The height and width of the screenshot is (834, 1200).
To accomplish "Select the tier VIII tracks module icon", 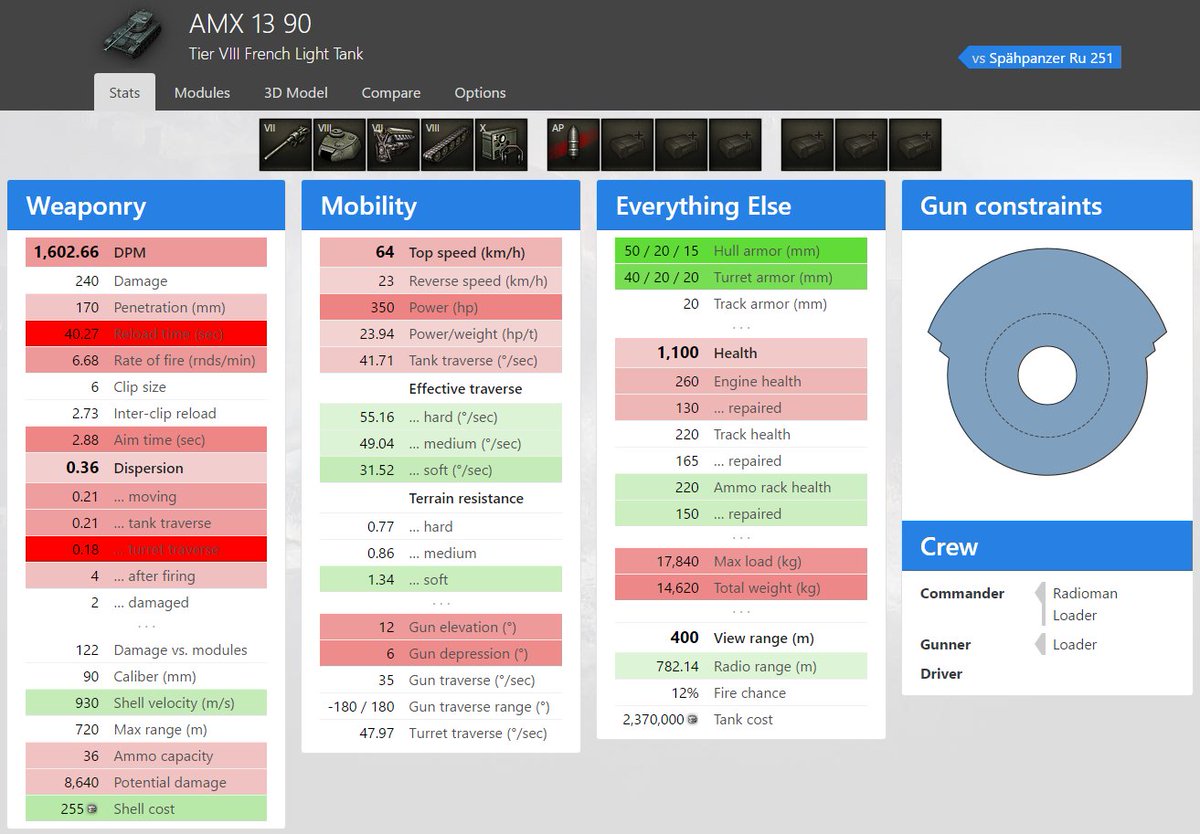I will pyautogui.click(x=447, y=145).
